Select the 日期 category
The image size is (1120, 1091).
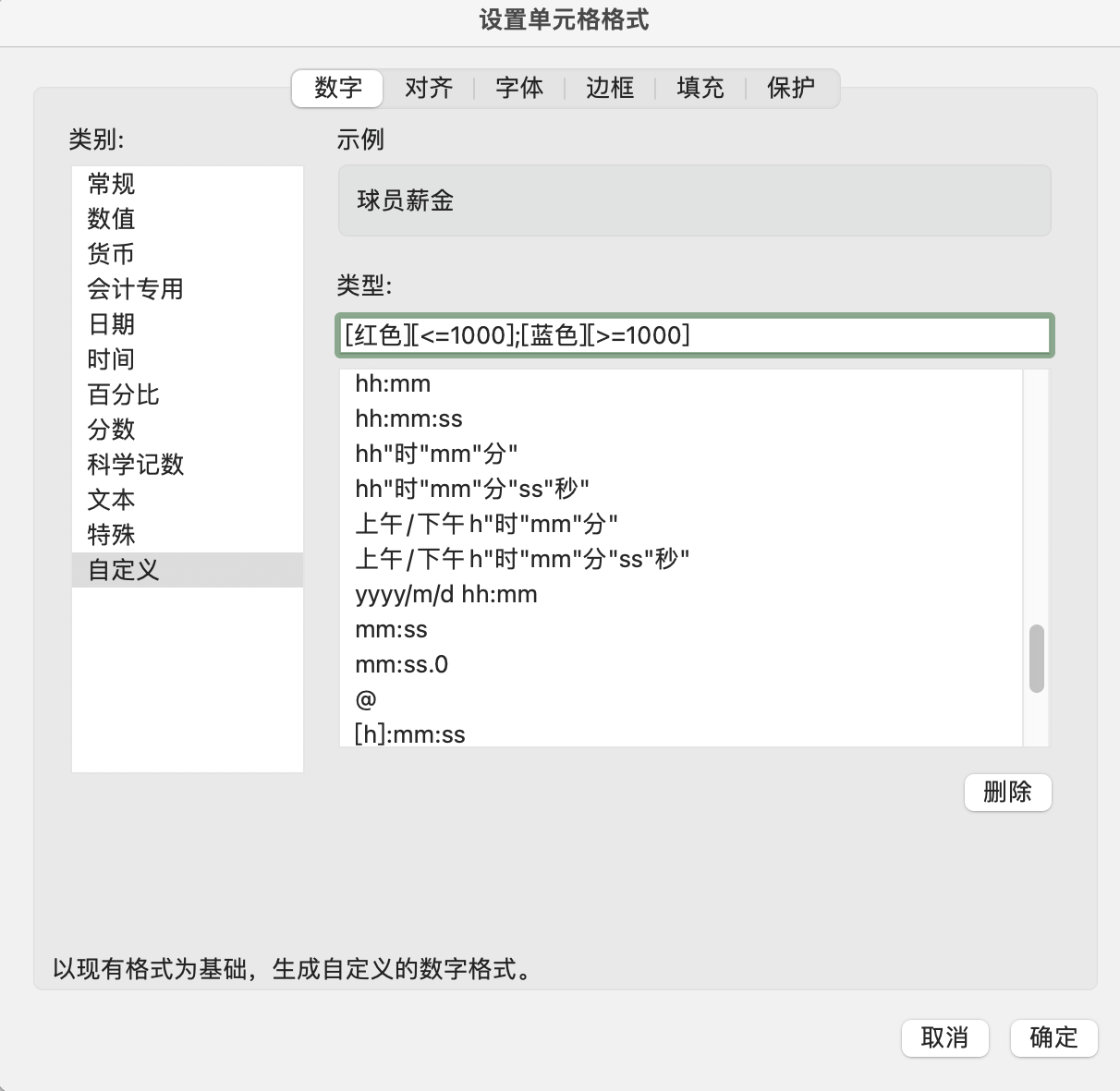188,324
